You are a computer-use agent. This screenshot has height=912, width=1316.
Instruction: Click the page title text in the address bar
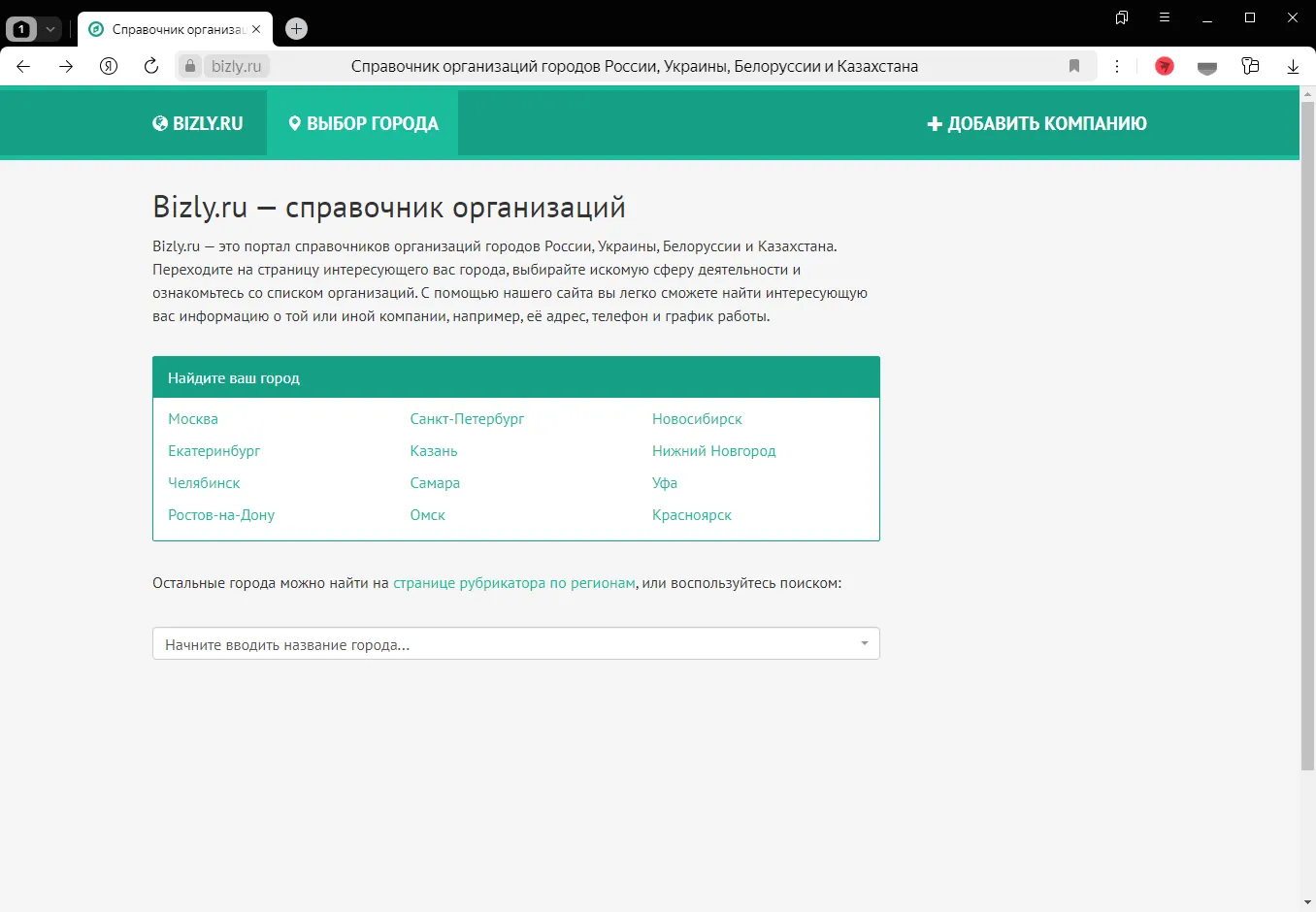click(x=635, y=66)
